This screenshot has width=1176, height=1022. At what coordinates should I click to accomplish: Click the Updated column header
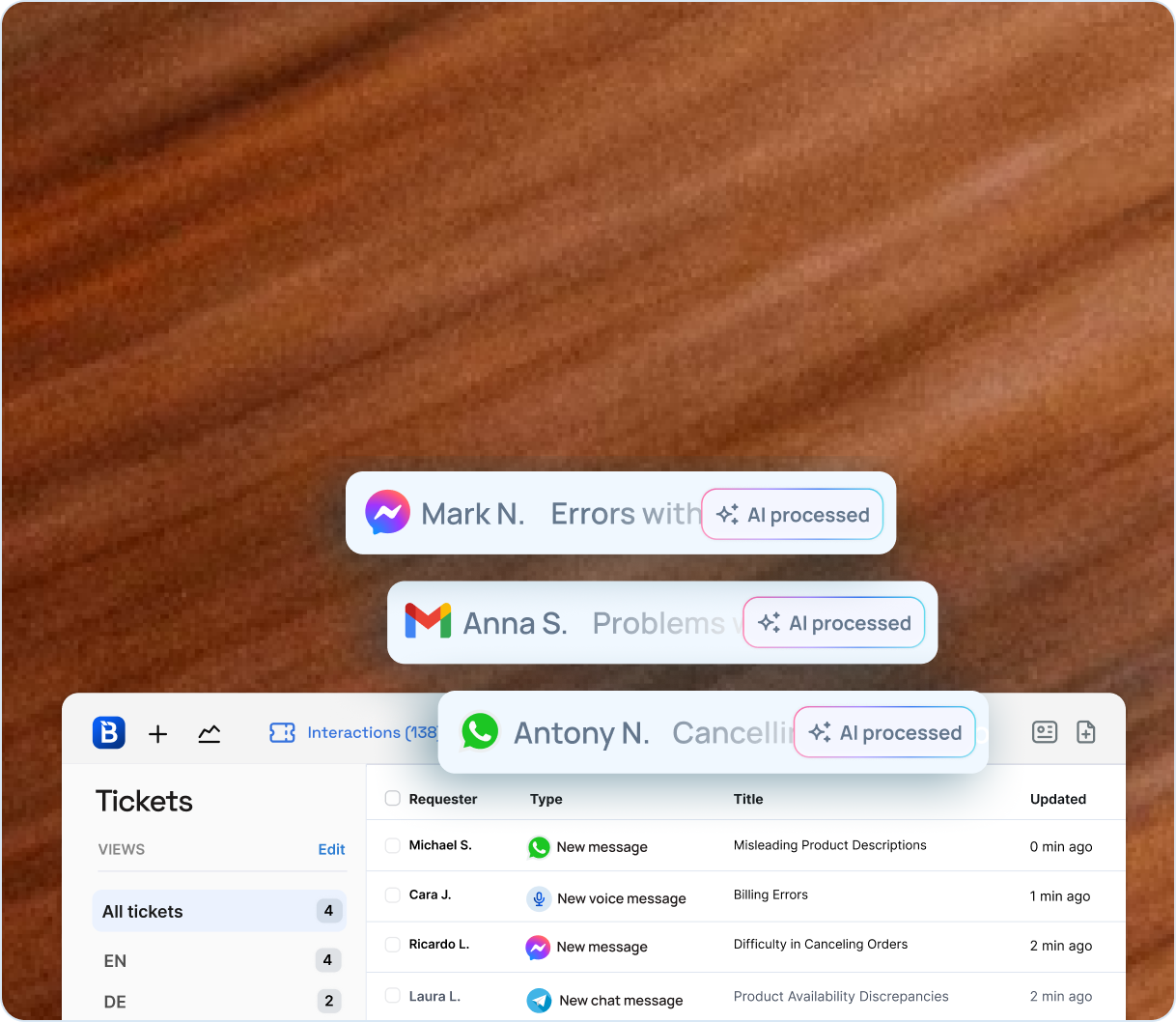1058,799
